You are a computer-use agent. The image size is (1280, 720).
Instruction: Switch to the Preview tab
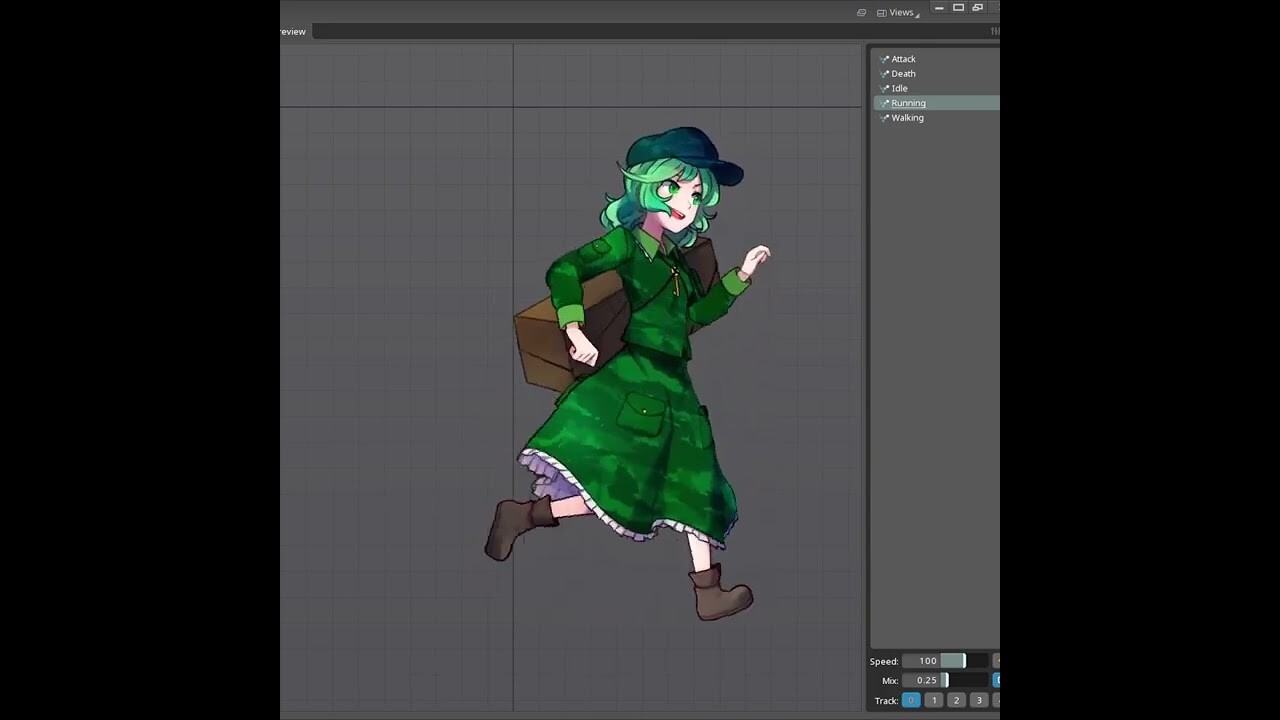pos(291,31)
